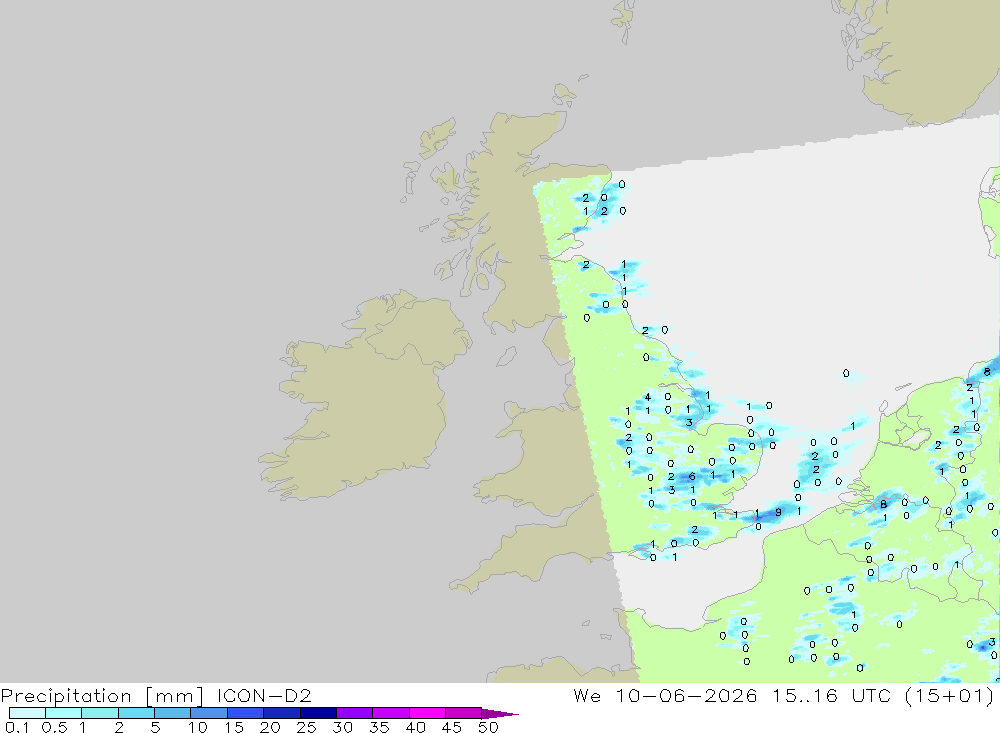Click the 25–30 mm dark navy legend swatch
The height and width of the screenshot is (733, 1000).
point(318,713)
